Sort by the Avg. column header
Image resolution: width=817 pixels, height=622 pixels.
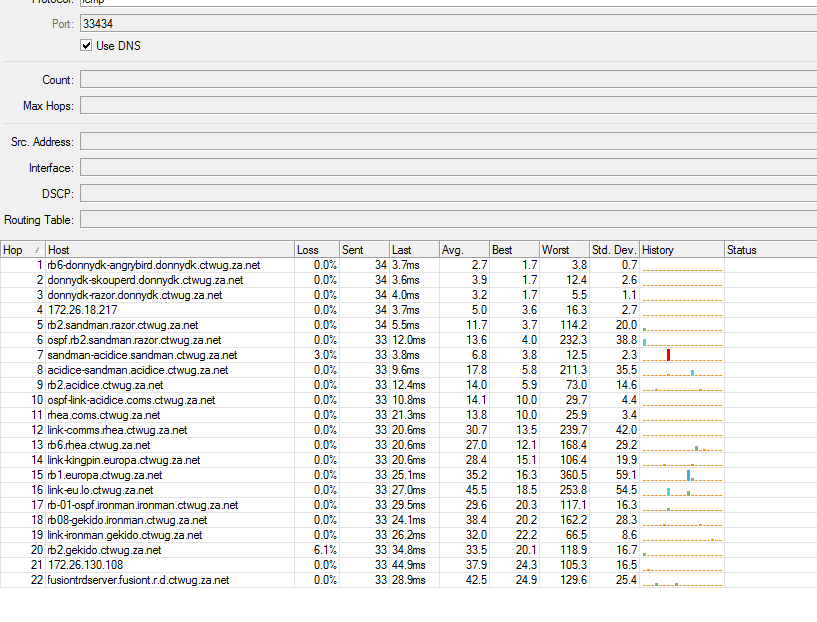tap(464, 250)
